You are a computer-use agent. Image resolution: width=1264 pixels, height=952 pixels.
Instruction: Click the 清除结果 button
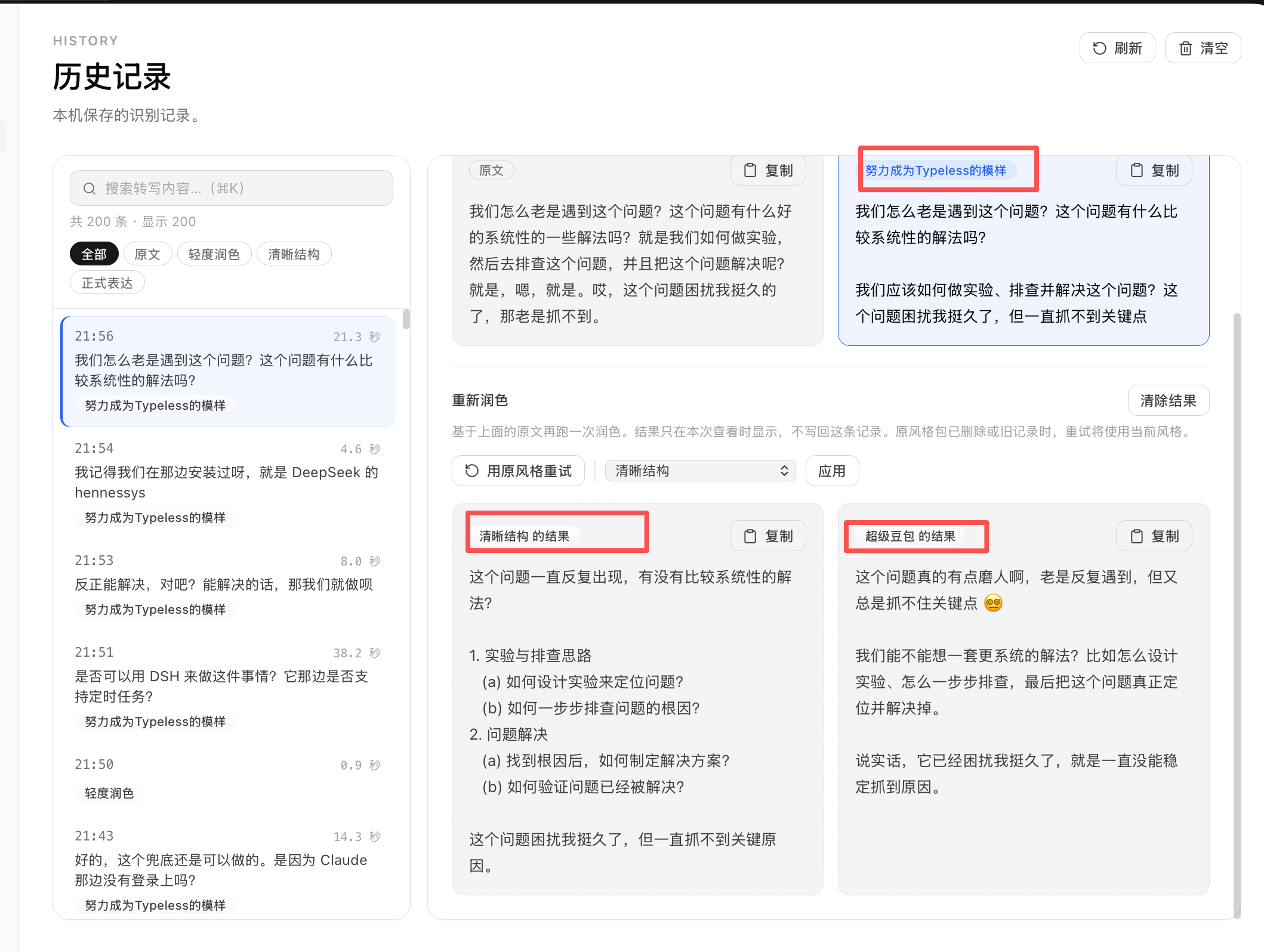[x=1168, y=400]
